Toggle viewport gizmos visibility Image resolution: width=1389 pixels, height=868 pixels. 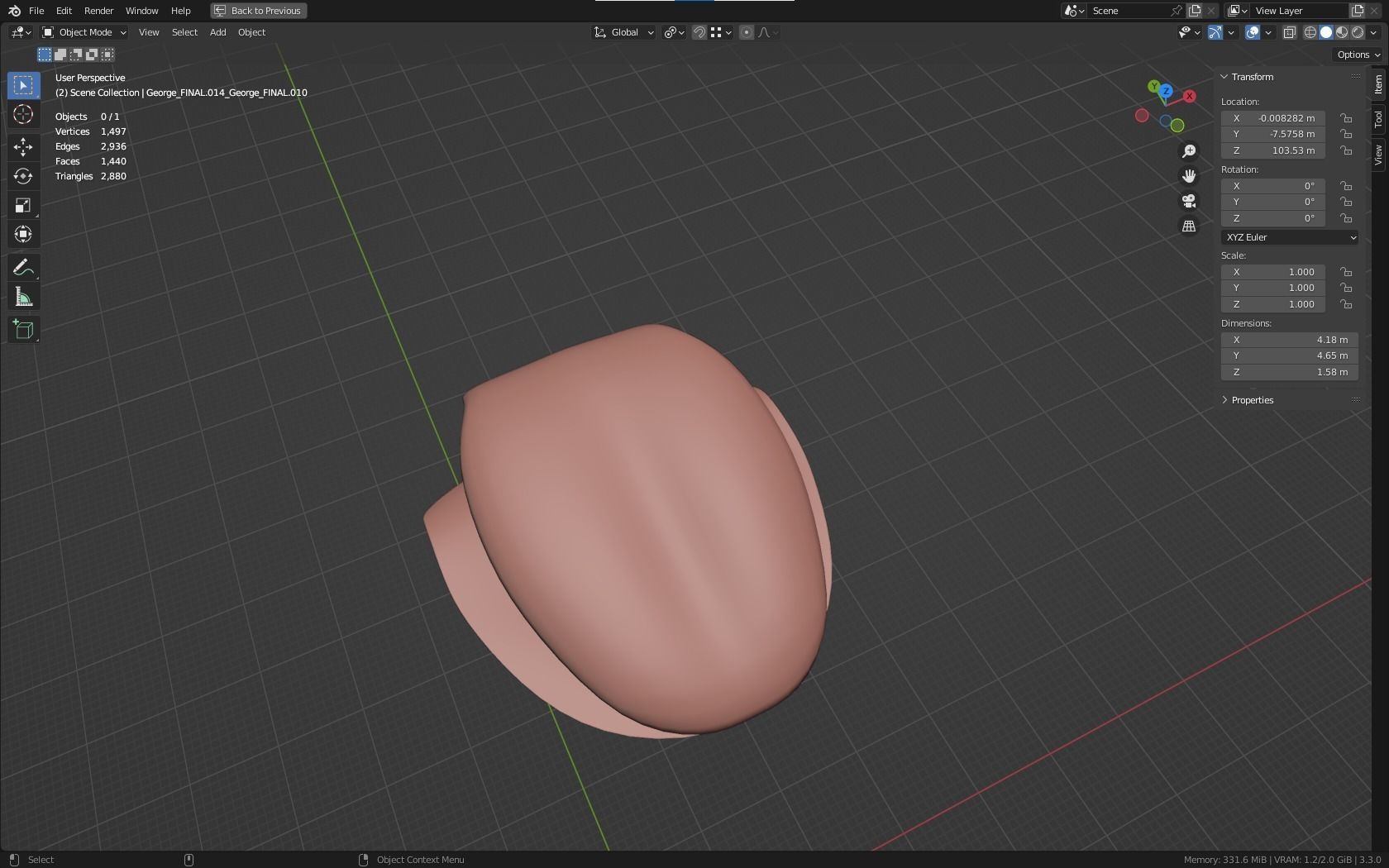pos(1215,32)
